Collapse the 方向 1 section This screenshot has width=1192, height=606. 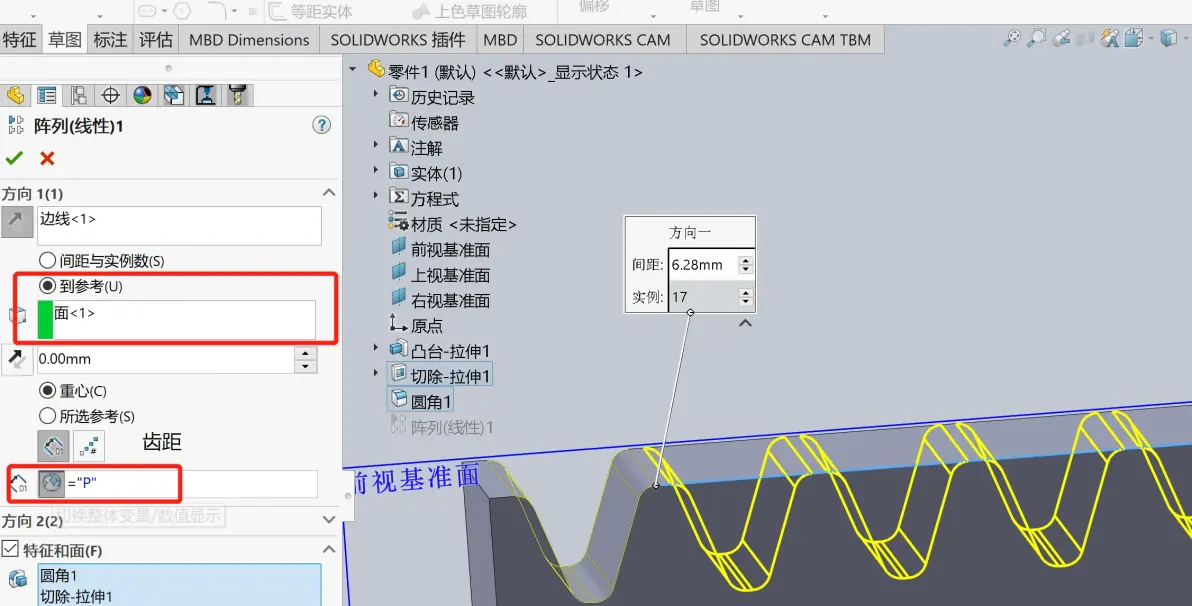[329, 193]
